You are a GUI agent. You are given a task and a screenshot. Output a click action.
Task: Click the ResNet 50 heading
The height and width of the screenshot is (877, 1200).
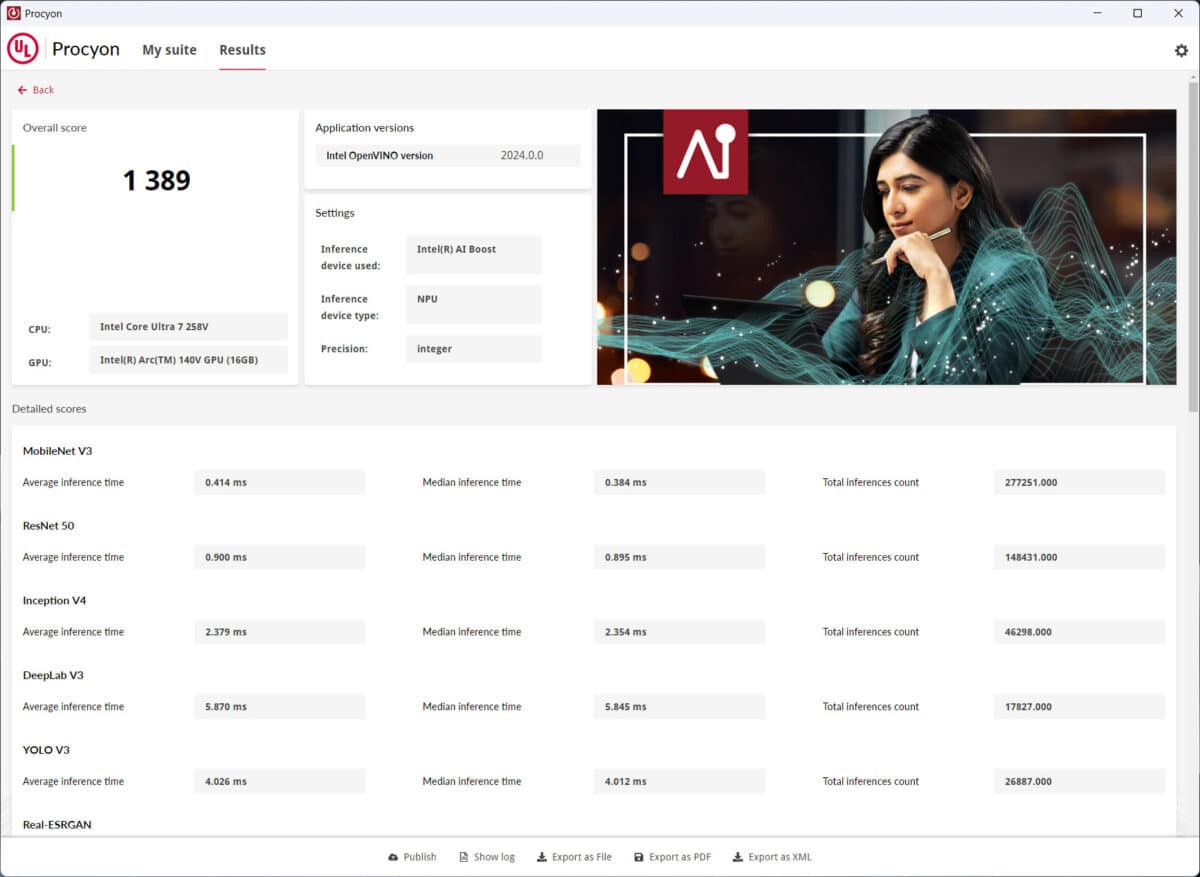coord(49,526)
